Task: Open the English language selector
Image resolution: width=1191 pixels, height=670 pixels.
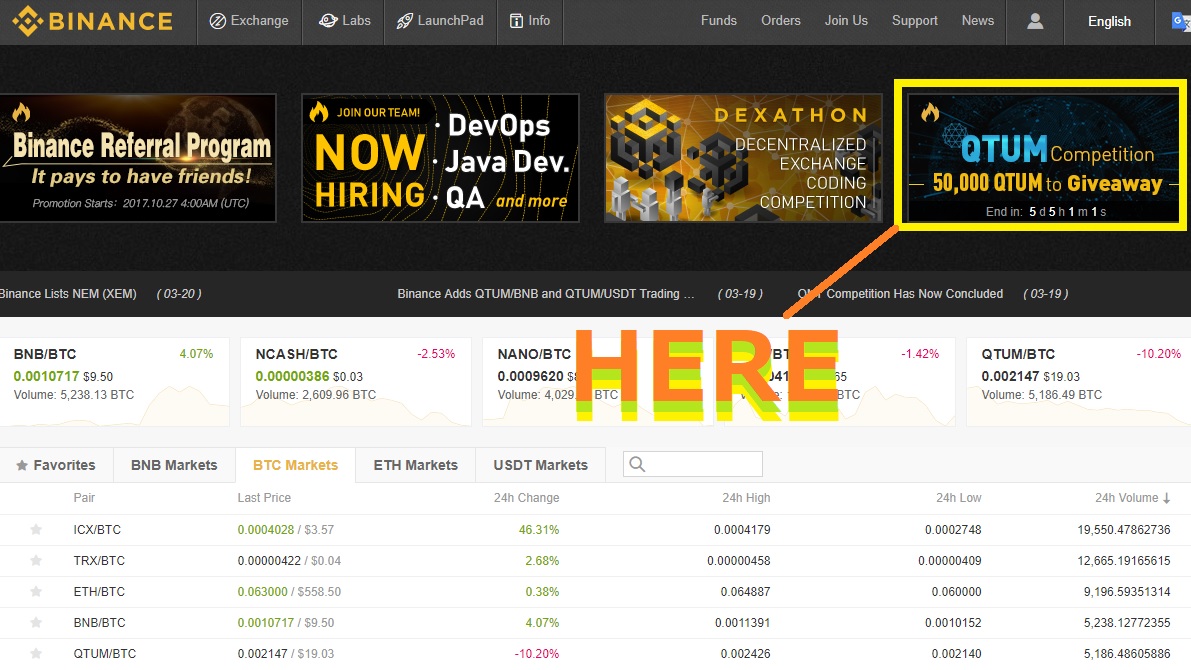Action: tap(1109, 21)
